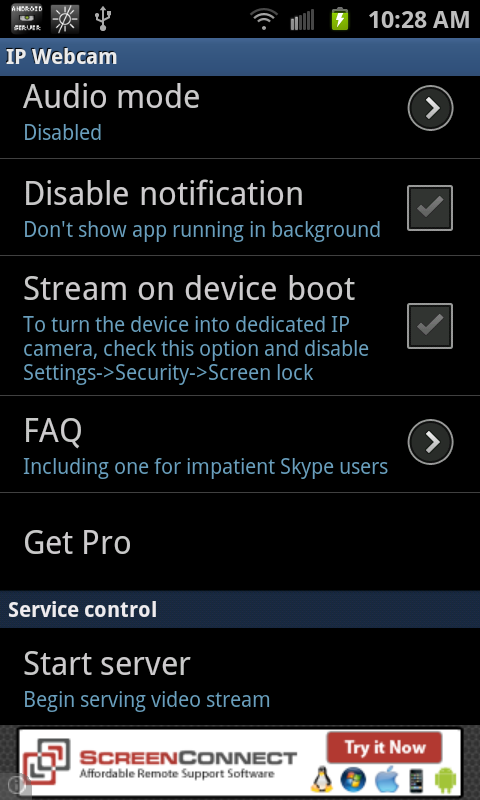The width and height of the screenshot is (480, 800).
Task: Toggle the Disable notification checkbox
Action: [x=430, y=208]
